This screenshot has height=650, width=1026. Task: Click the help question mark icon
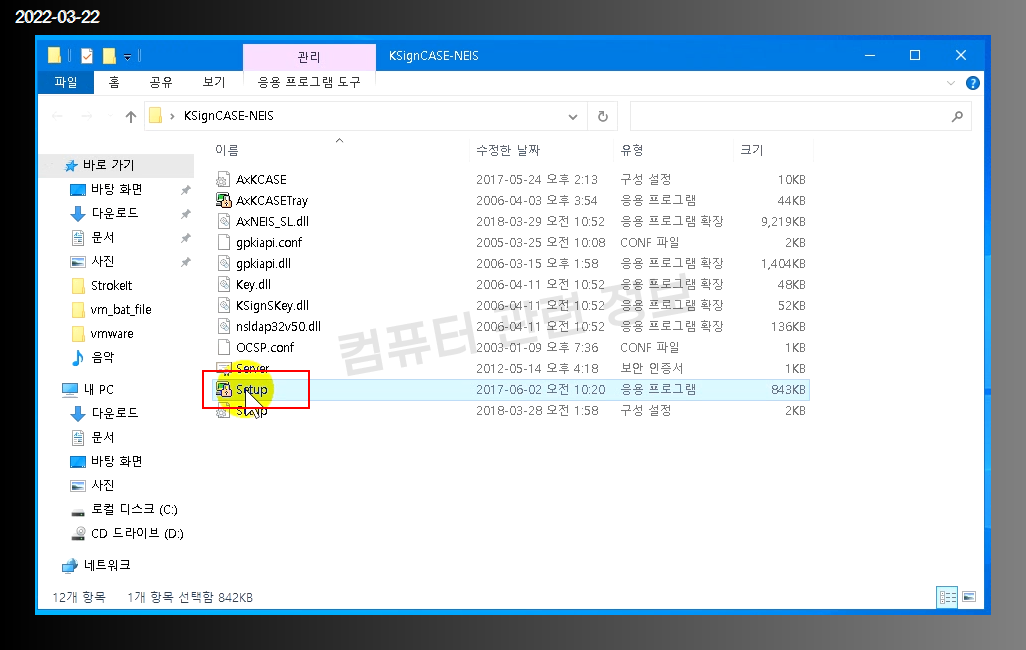(x=972, y=83)
